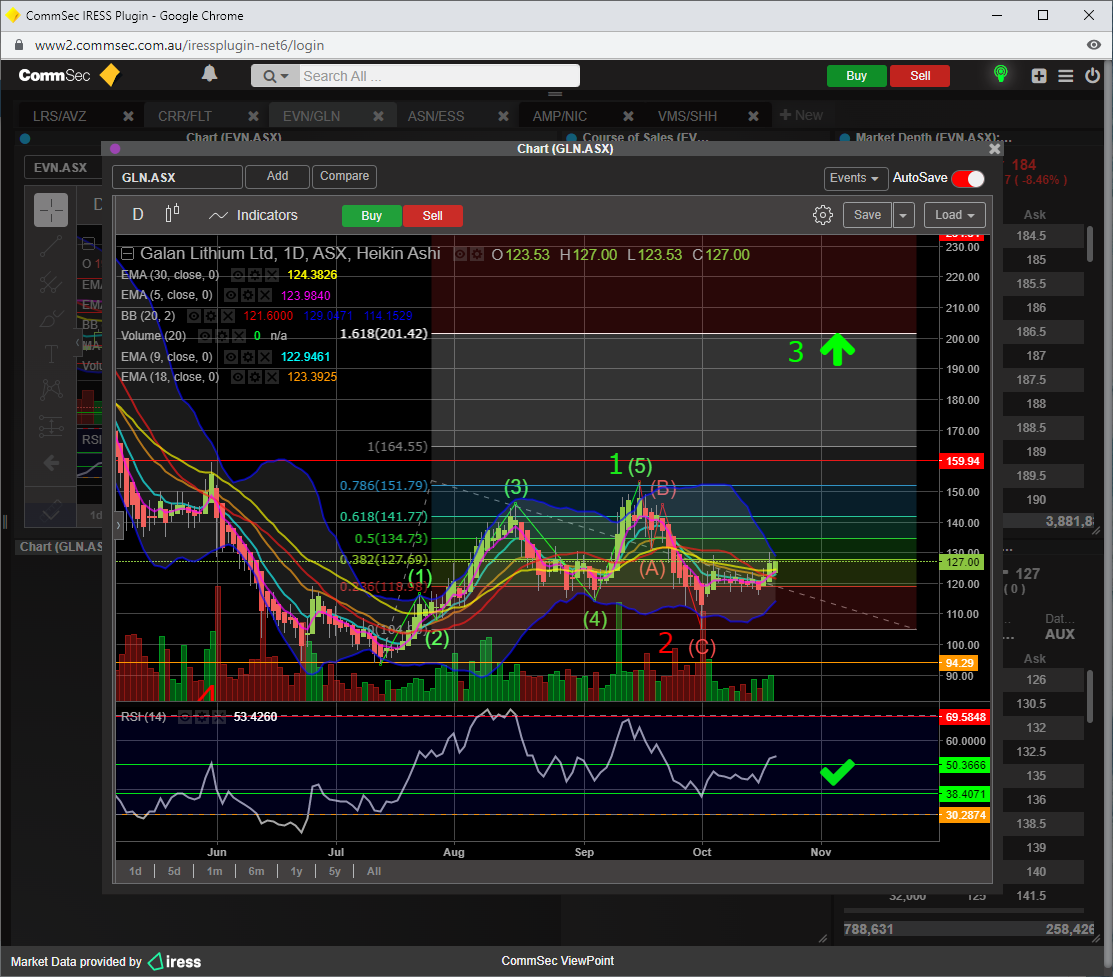
Task: Close the Chart (GLN.ASX) popup window
Action: click(x=994, y=148)
